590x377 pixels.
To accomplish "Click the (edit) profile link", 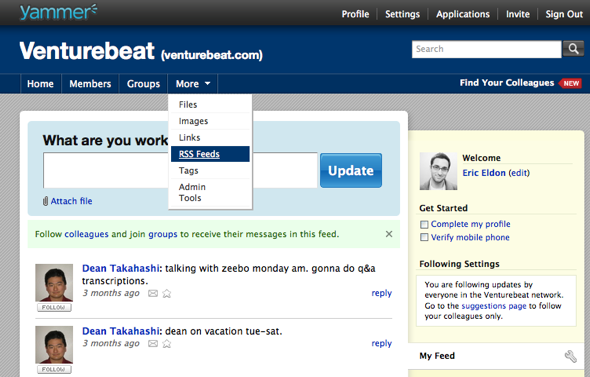I will coord(519,173).
